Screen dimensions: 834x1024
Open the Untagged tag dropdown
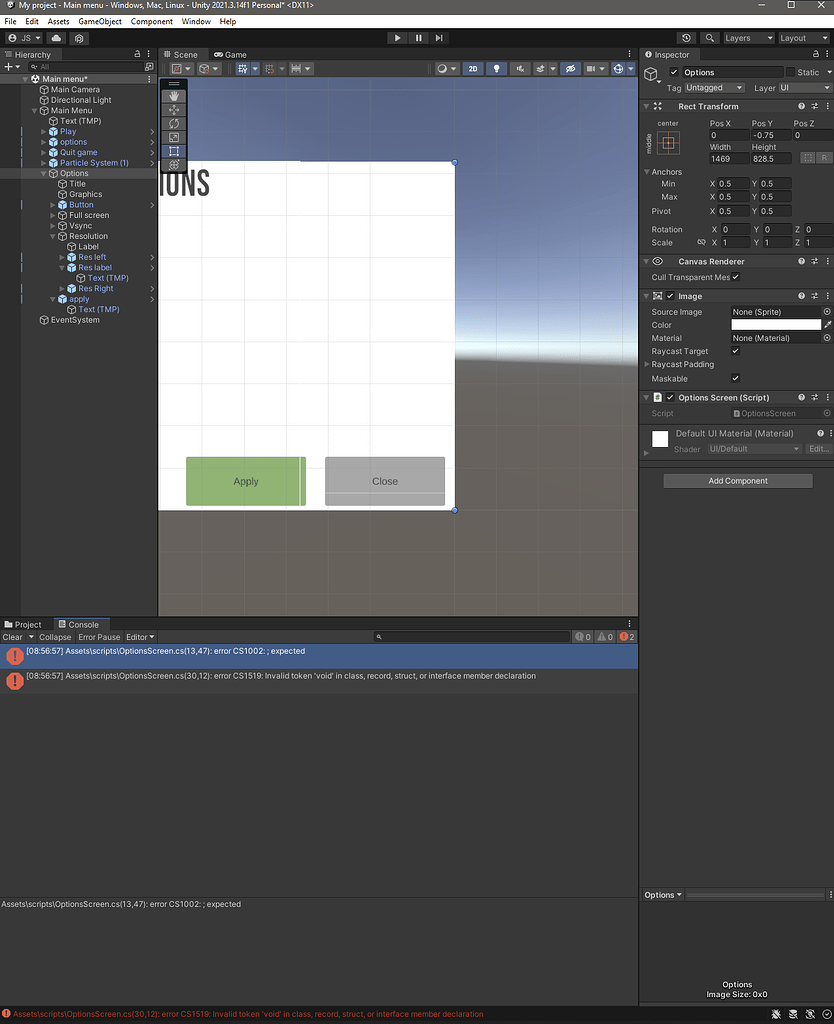coord(713,88)
